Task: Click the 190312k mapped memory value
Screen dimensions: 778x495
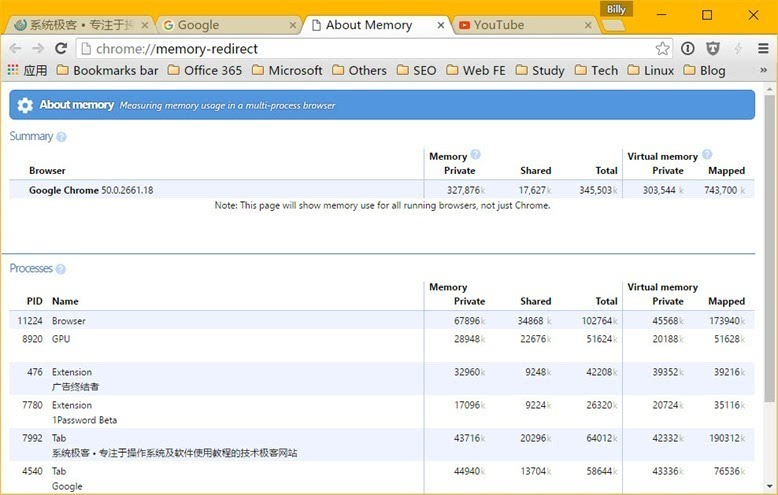Action: click(727, 438)
